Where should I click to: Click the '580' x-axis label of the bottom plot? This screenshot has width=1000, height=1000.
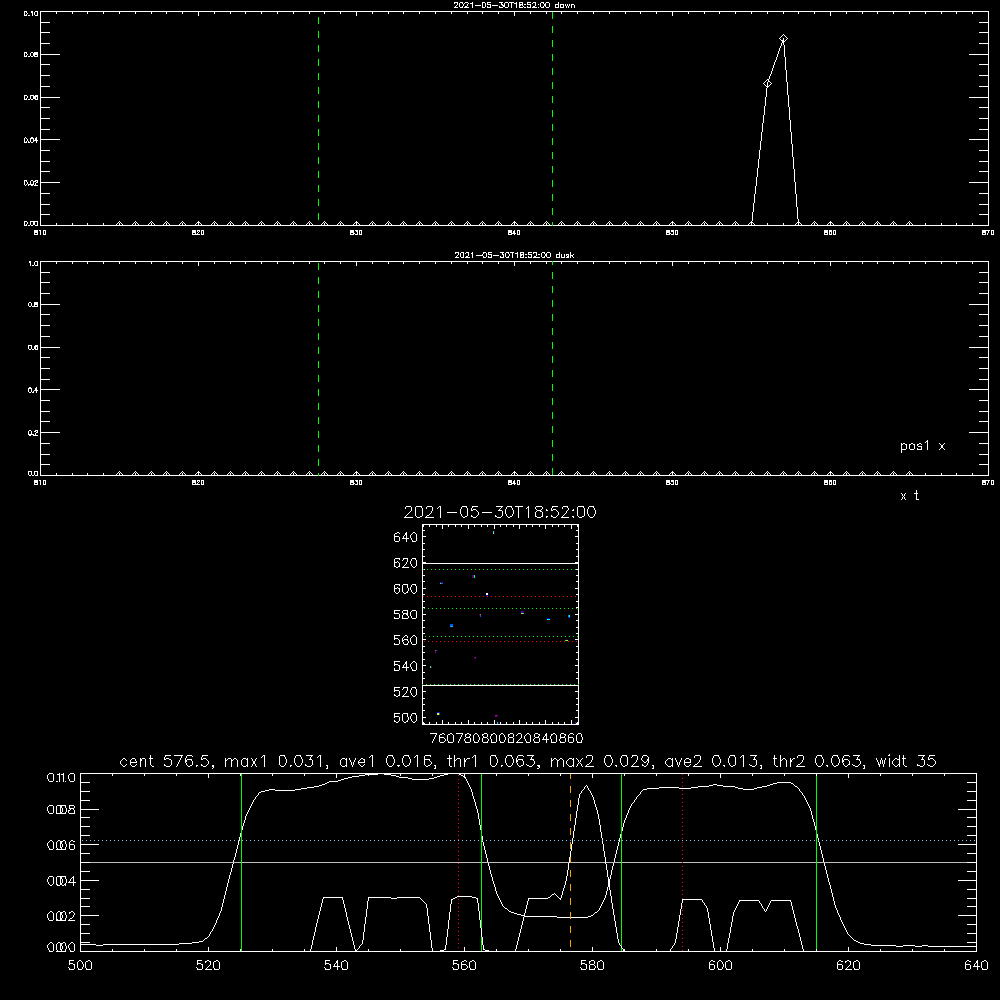(592, 966)
